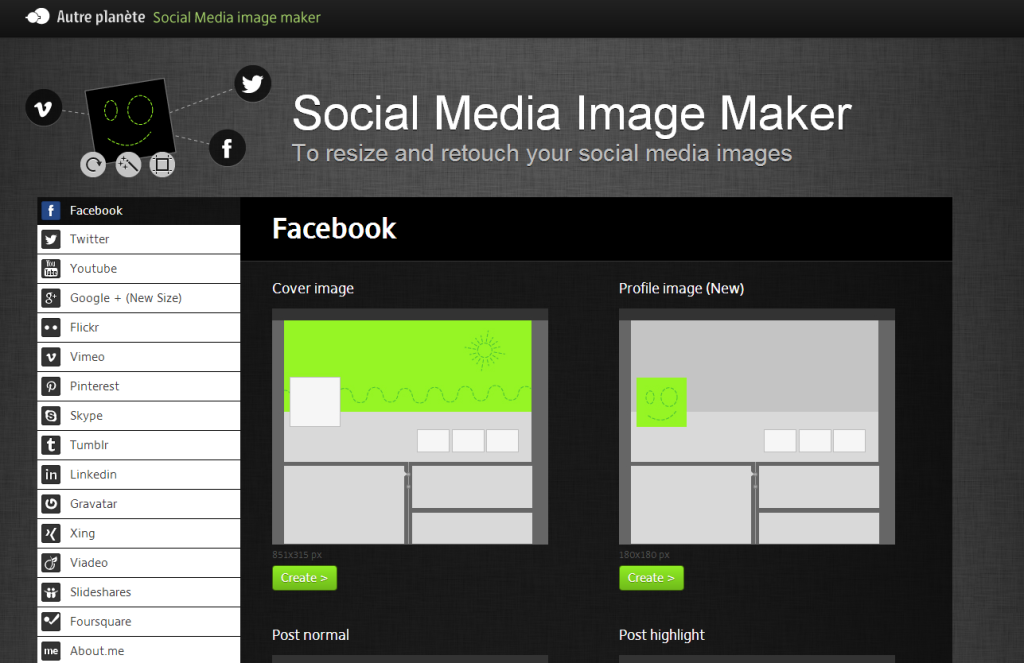Click the Social Media Image Maker title
This screenshot has width=1024, height=663.
(572, 113)
